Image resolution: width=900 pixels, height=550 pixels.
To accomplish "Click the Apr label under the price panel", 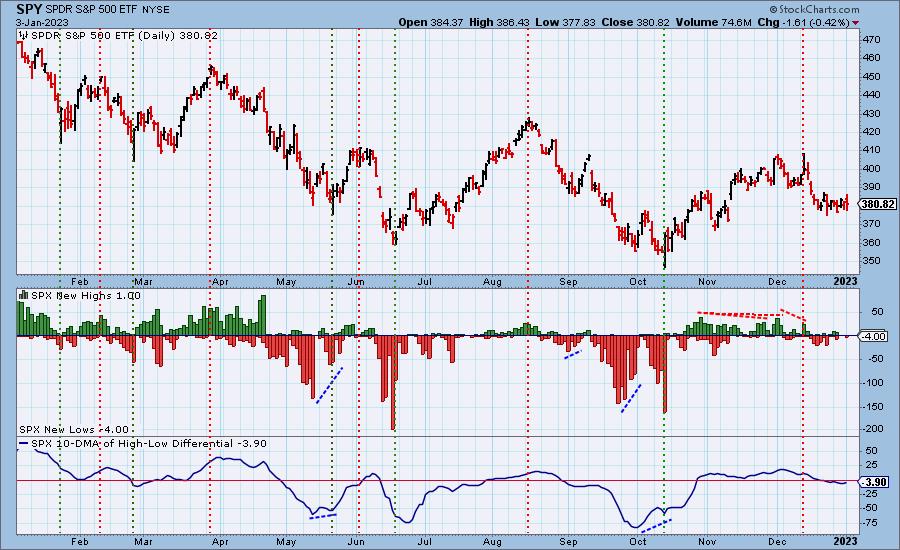I will point(220,281).
